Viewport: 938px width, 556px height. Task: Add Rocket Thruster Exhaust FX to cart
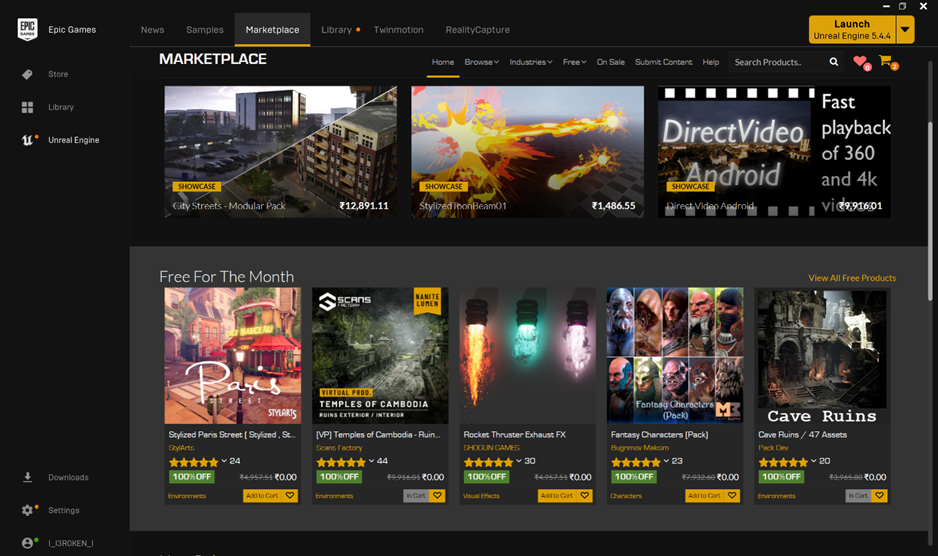pyautogui.click(x=557, y=496)
